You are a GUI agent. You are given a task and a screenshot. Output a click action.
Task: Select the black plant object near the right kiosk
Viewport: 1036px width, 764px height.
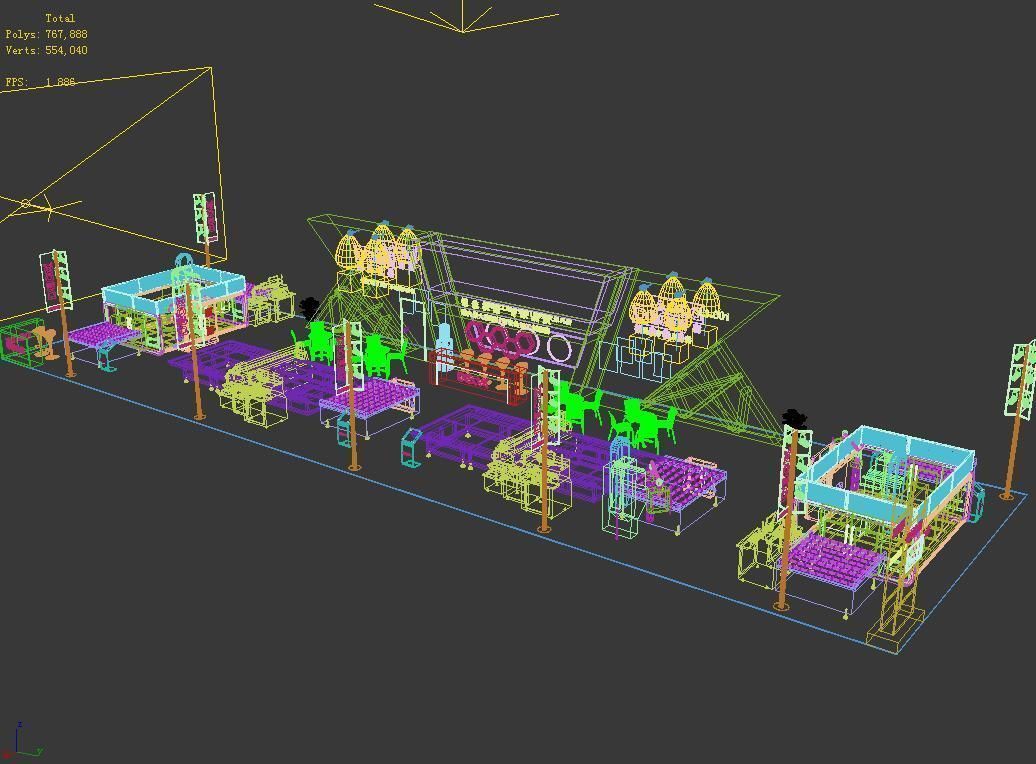(794, 418)
